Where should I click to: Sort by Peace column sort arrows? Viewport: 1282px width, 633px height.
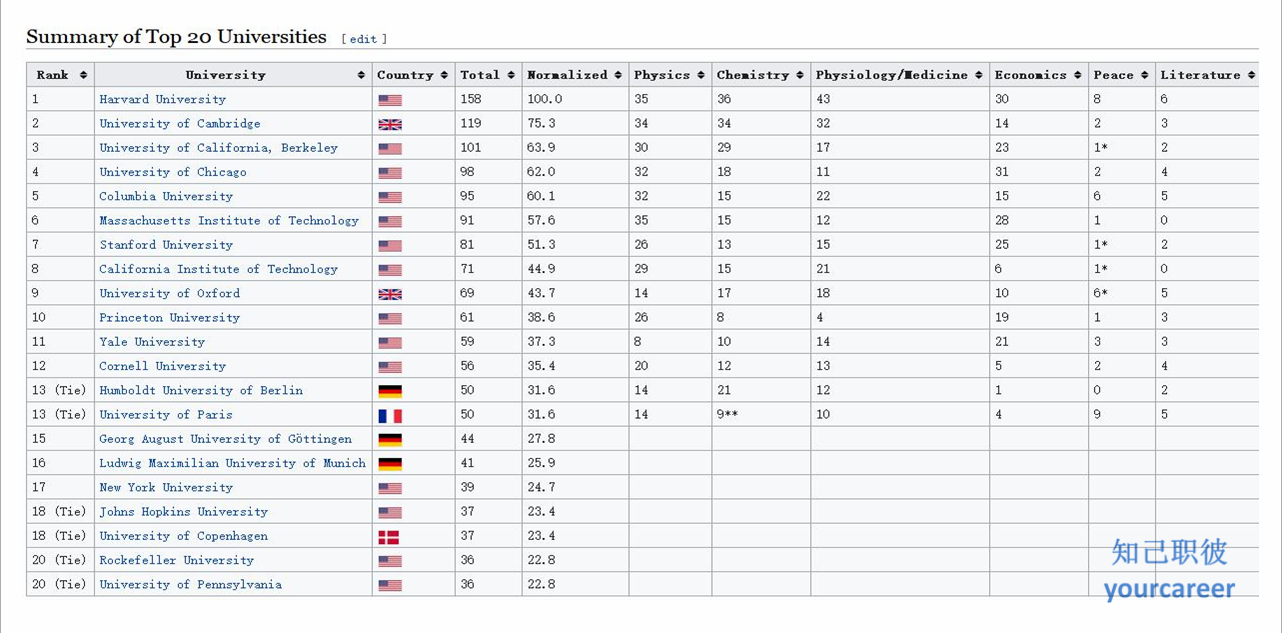click(x=1145, y=75)
